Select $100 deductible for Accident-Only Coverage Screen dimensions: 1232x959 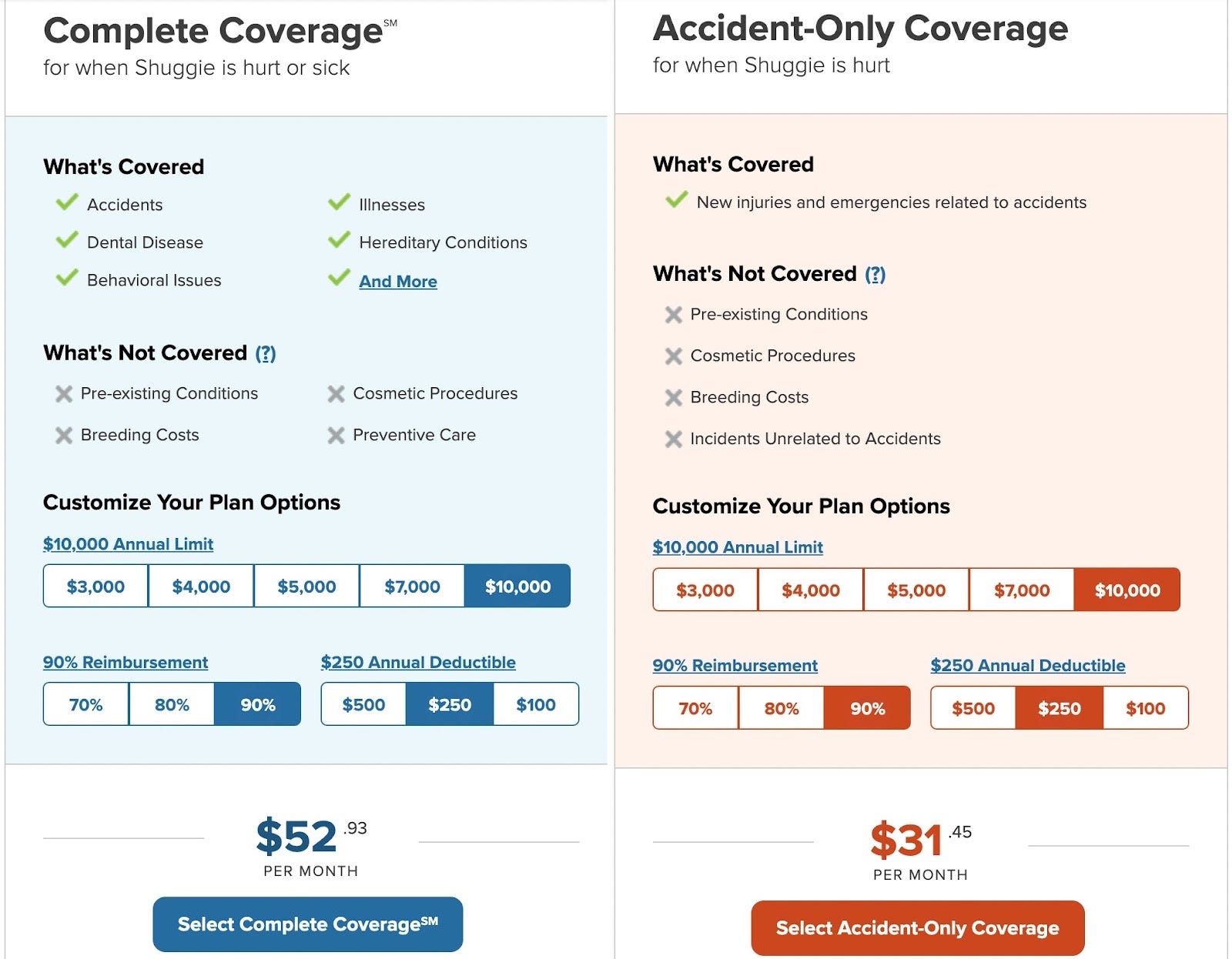pos(1145,708)
